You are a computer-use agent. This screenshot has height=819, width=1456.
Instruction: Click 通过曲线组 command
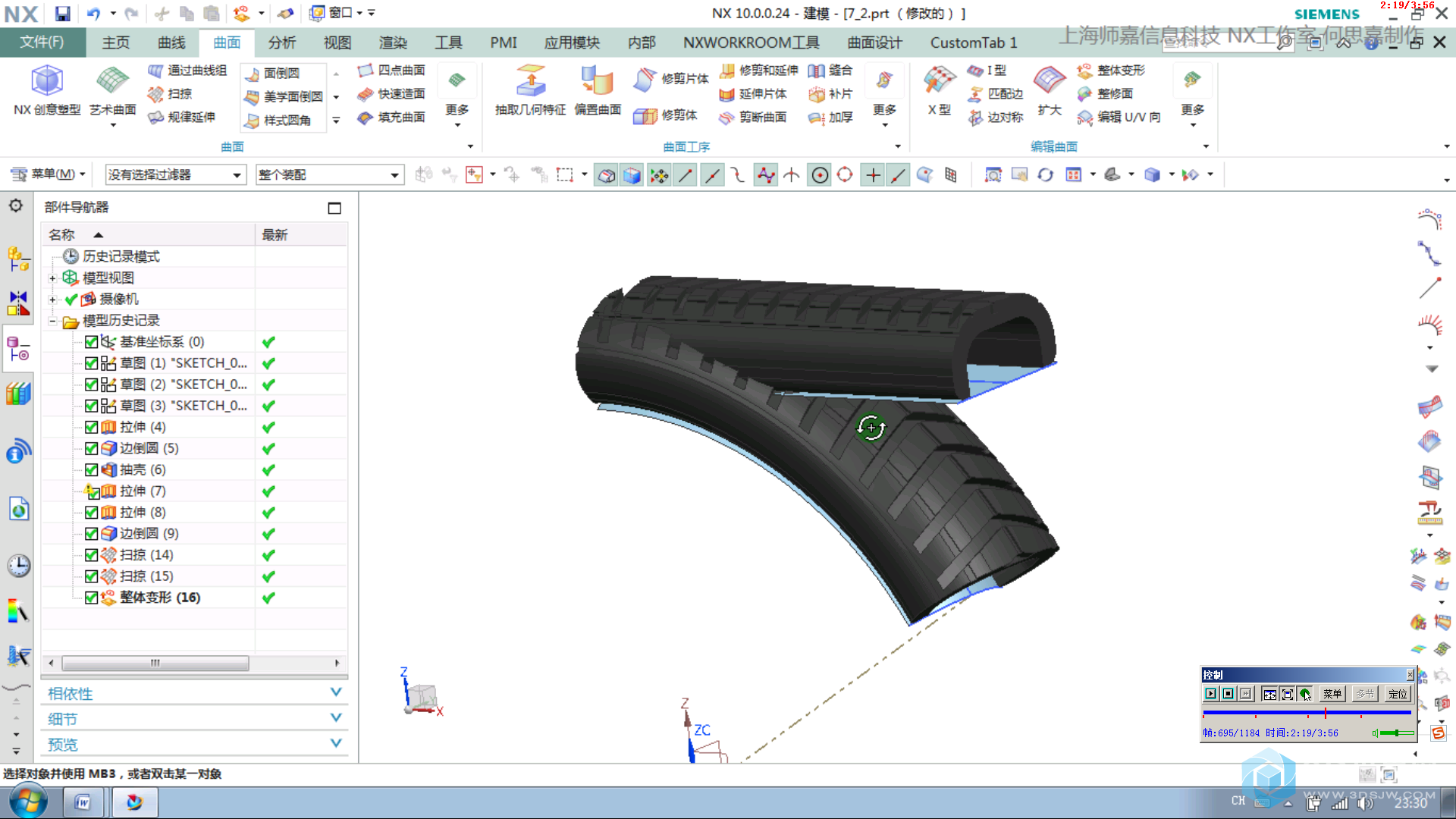(x=187, y=71)
